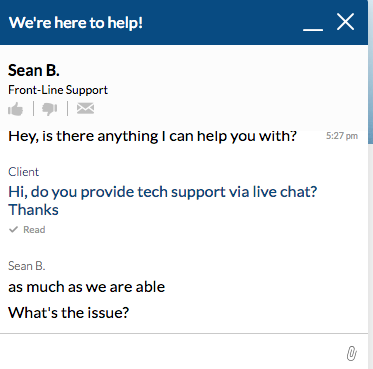373x369 pixels.
Task: Attach a file using paperclip icon
Action: pyautogui.click(x=351, y=353)
